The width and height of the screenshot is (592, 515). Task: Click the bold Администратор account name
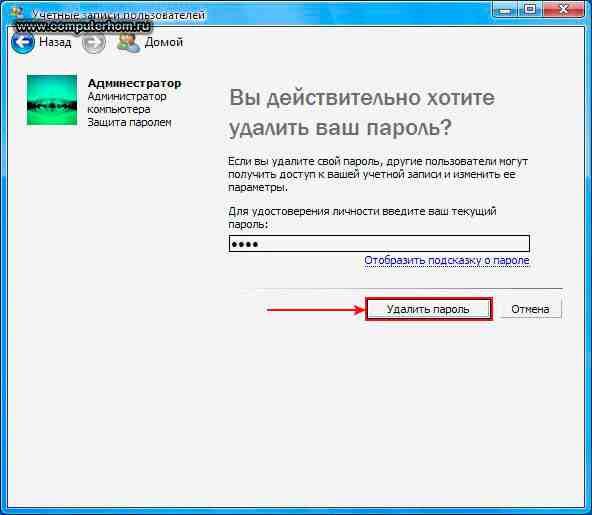pos(134,83)
